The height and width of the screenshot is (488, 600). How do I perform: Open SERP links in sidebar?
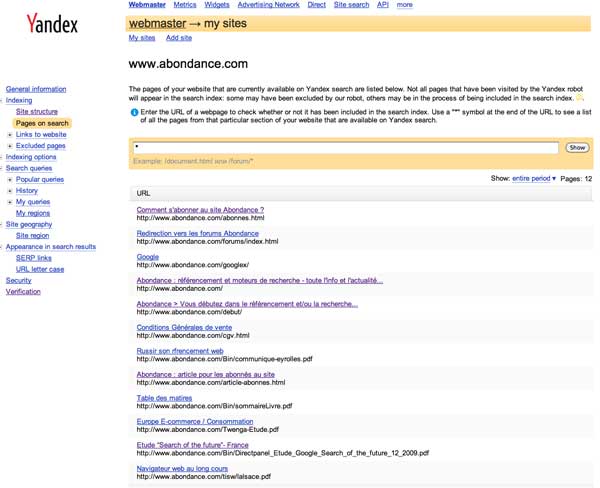[x=34, y=258]
